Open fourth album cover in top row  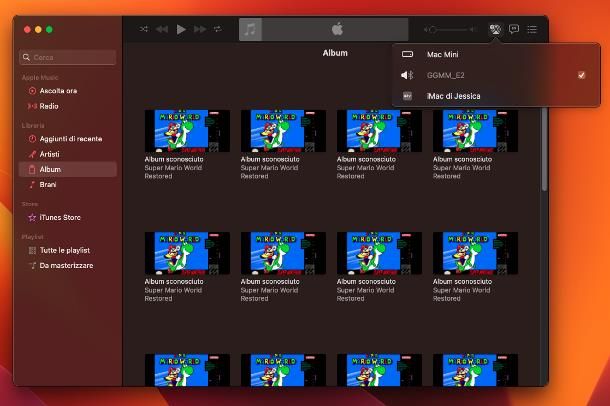(475, 131)
